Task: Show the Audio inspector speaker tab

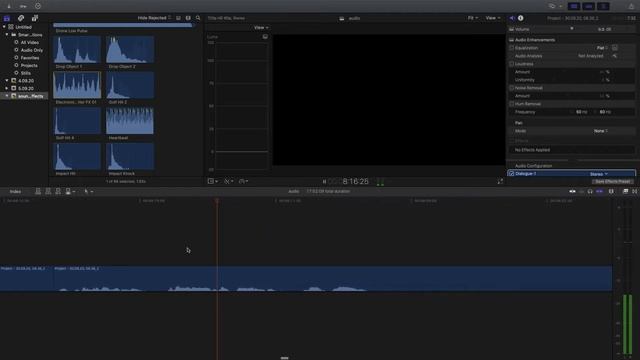Action: point(512,18)
